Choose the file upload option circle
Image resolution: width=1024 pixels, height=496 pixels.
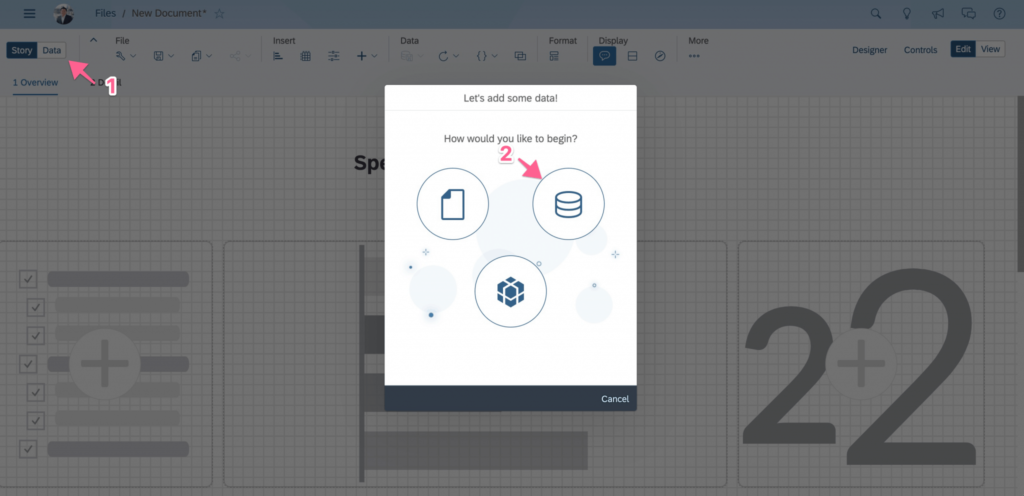(x=452, y=205)
